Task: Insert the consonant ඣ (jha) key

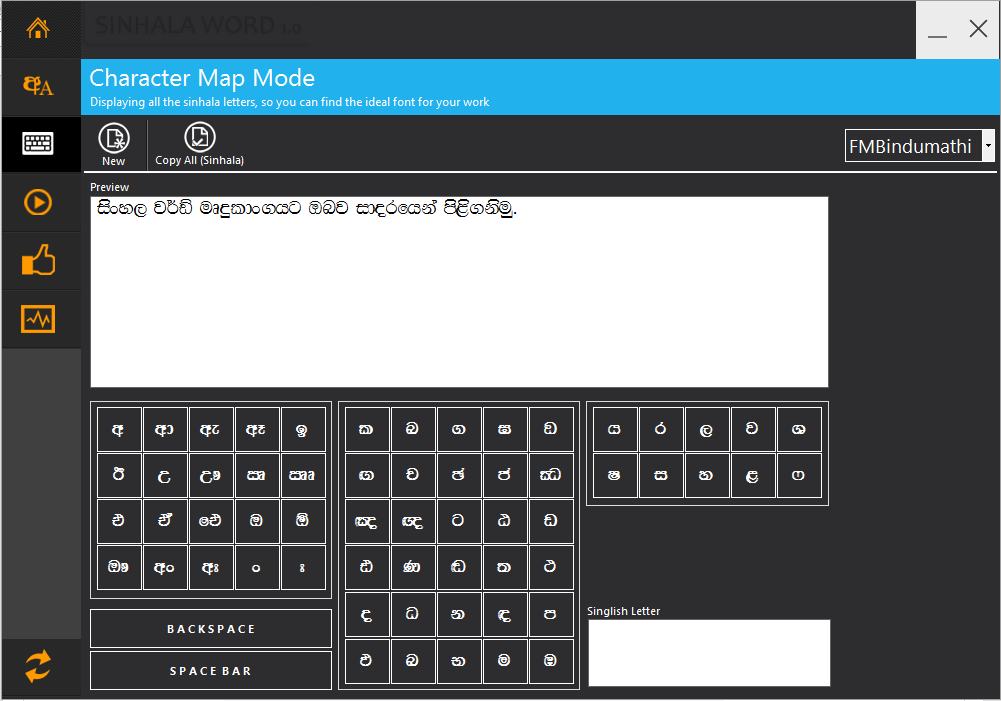Action: tap(551, 475)
